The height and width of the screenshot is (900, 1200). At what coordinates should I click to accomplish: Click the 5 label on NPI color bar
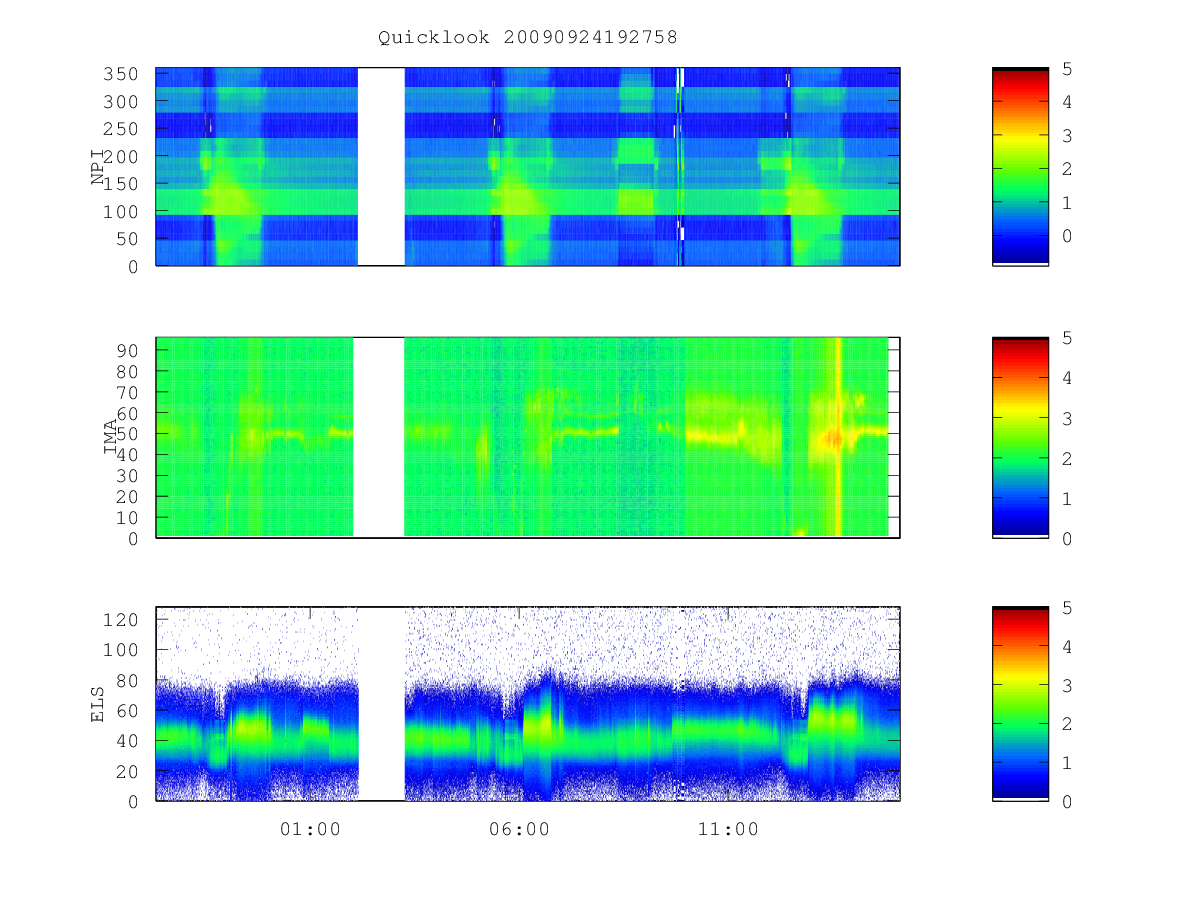(x=1067, y=69)
